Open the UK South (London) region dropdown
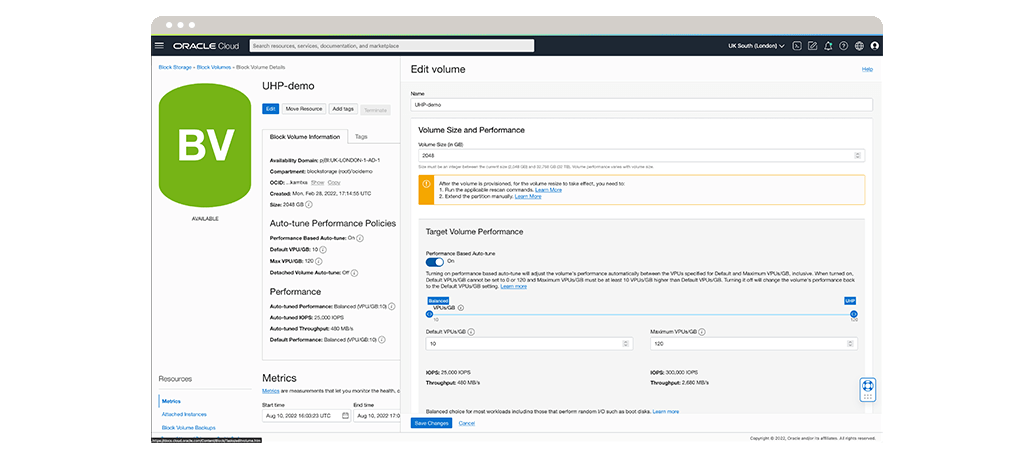This screenshot has width=1024, height=466. (x=756, y=46)
